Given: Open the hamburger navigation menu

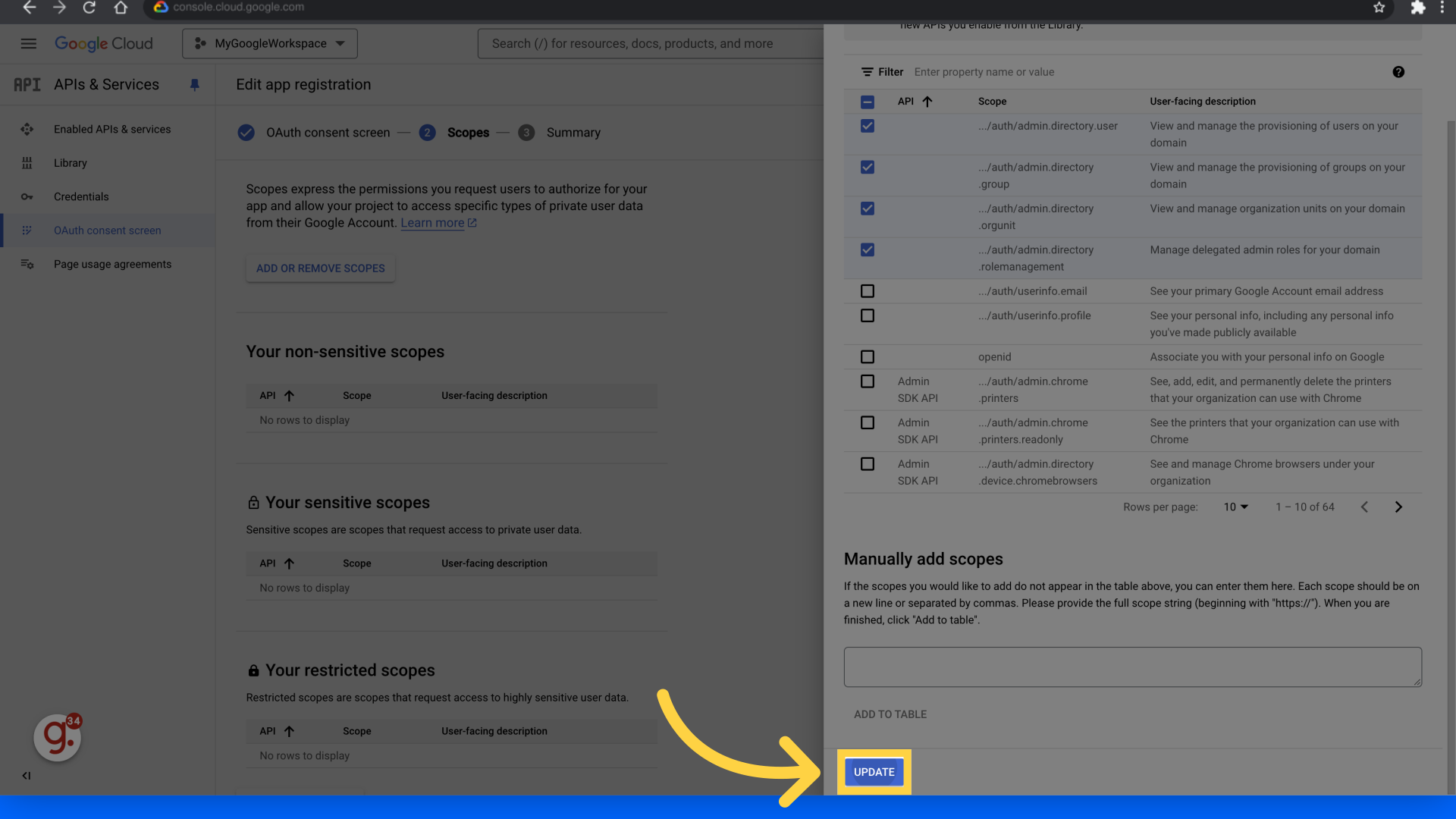Looking at the screenshot, I should pyautogui.click(x=28, y=43).
